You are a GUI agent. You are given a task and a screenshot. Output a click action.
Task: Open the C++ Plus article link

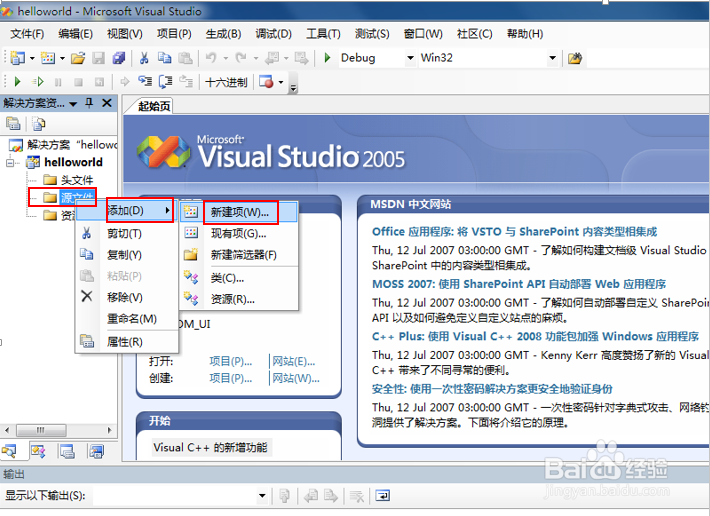pos(535,337)
